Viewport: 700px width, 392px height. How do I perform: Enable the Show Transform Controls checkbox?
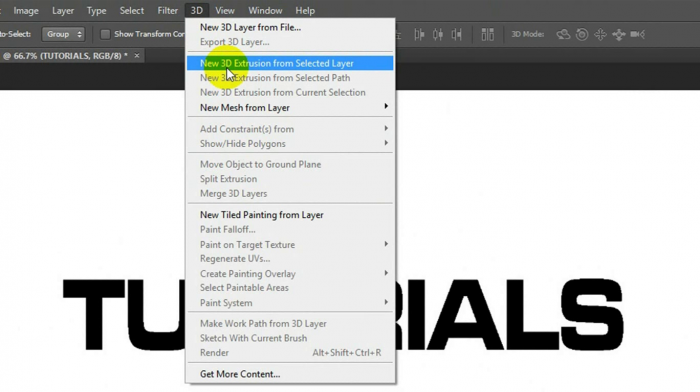point(105,34)
